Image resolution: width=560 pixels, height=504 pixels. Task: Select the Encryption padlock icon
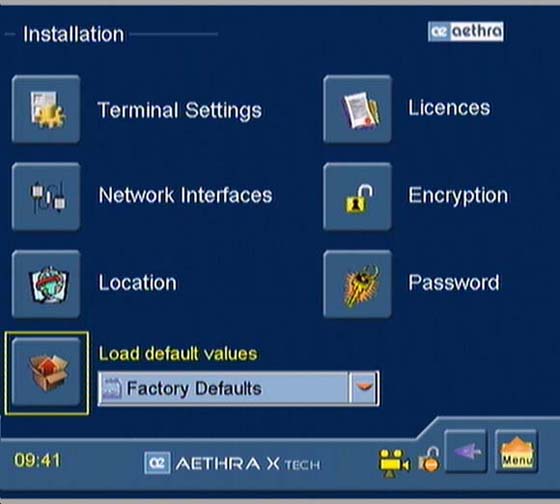358,197
